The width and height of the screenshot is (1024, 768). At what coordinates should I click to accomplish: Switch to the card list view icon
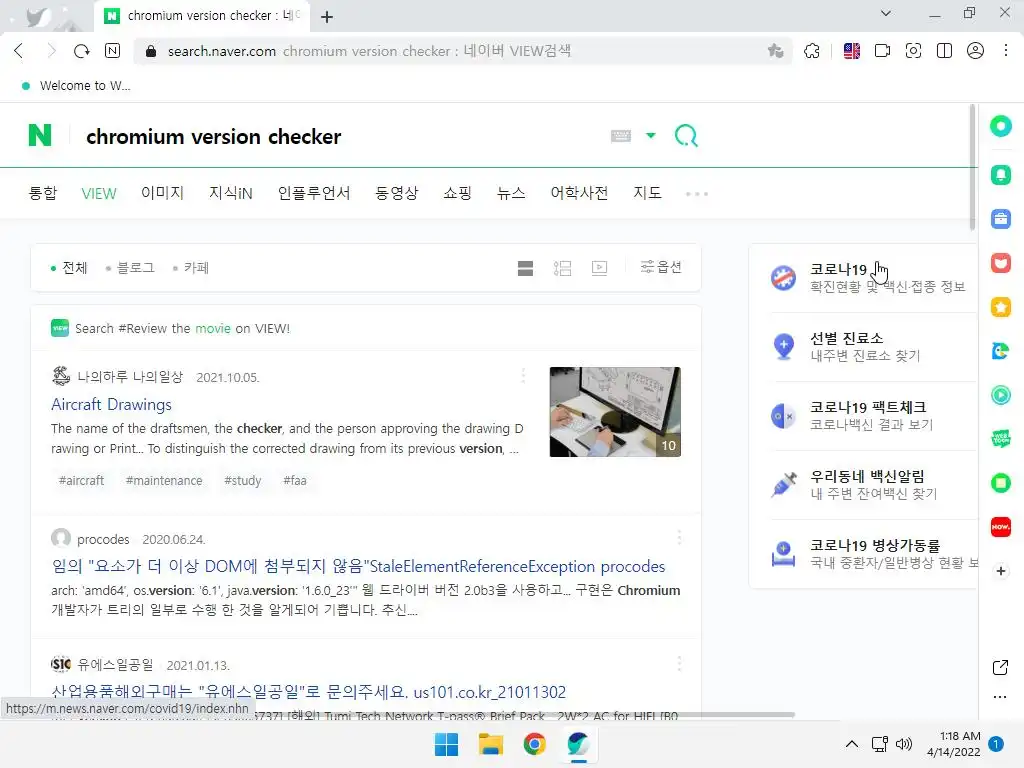point(525,268)
